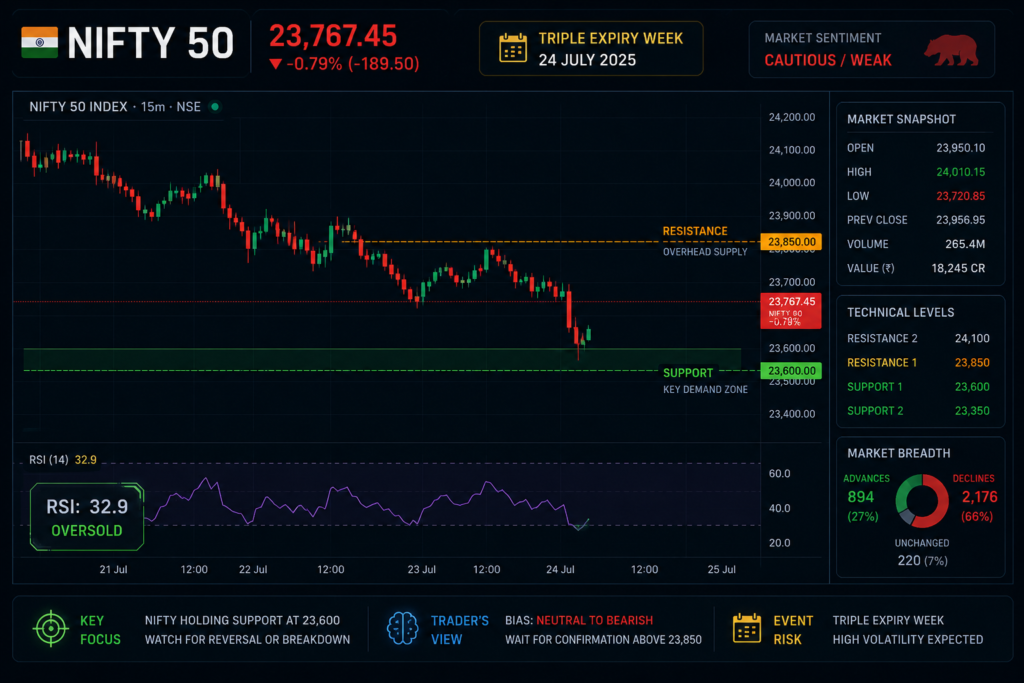Click the Open value 23,950.10
The height and width of the screenshot is (683, 1024).
(x=960, y=148)
